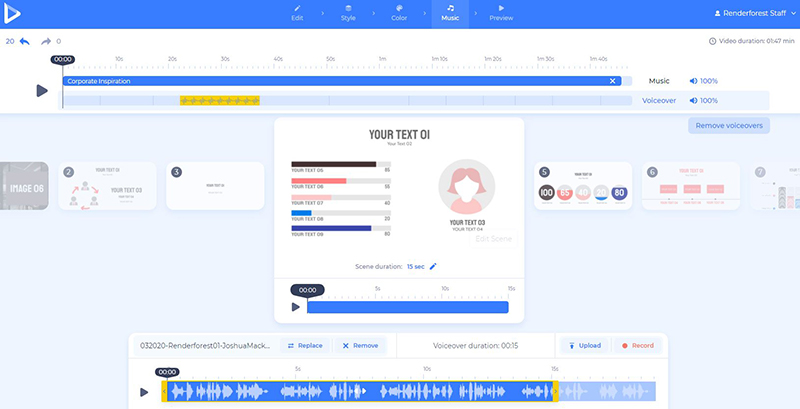Click the redo arrow icon

tap(46, 41)
